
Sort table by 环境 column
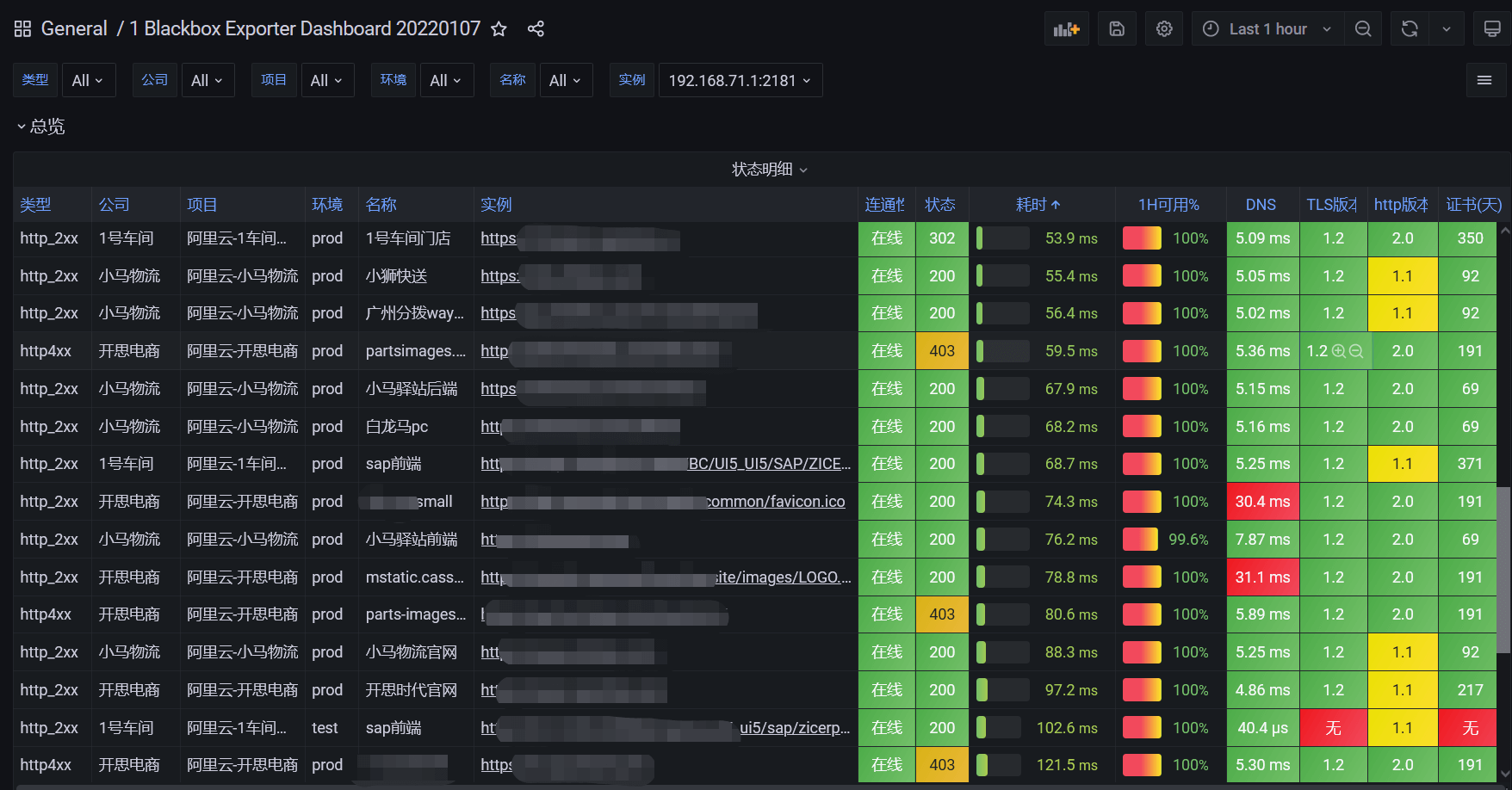[x=327, y=205]
